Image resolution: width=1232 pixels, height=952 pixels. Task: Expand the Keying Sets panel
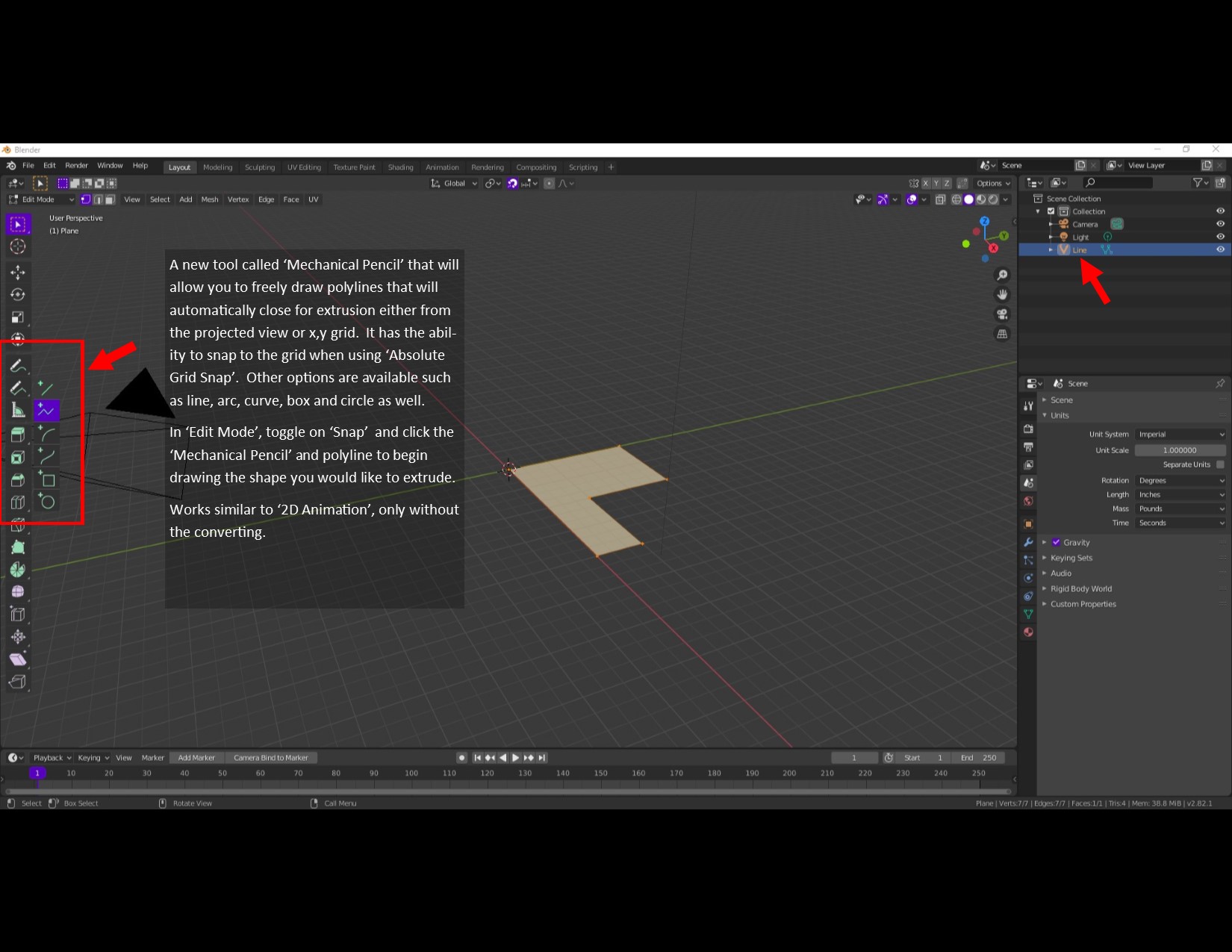(x=1071, y=559)
